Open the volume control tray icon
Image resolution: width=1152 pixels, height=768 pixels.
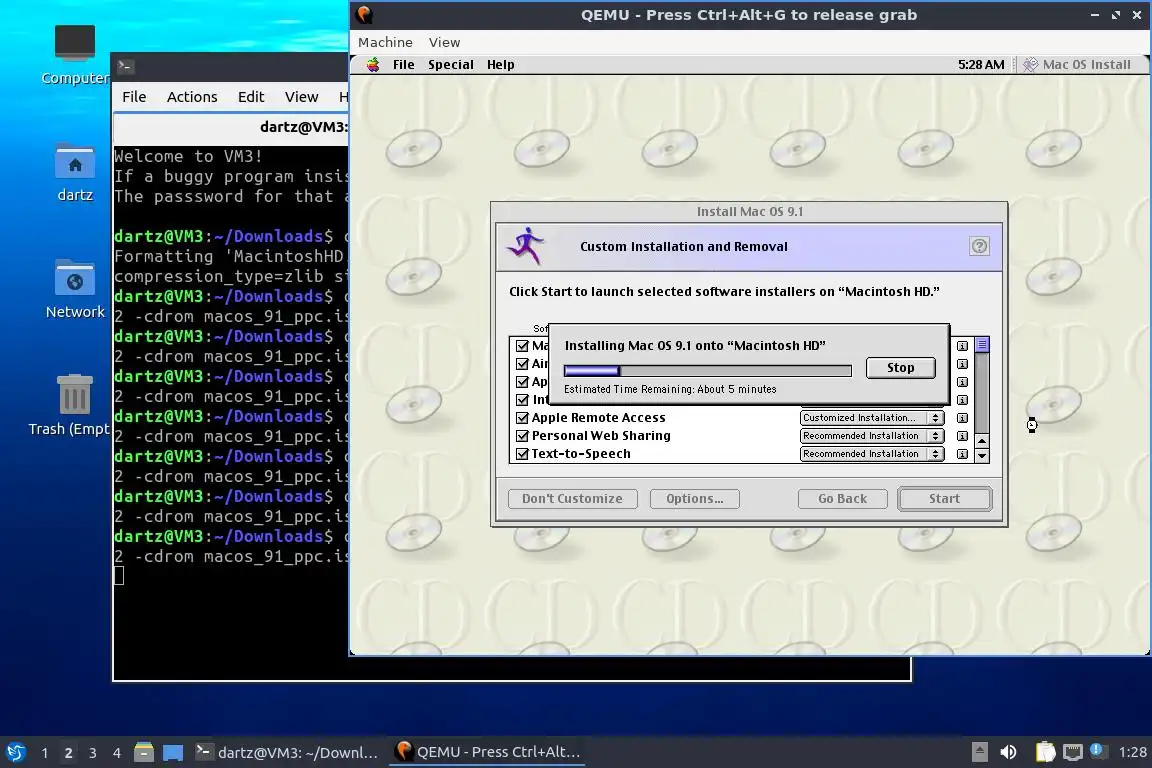[x=1009, y=752]
